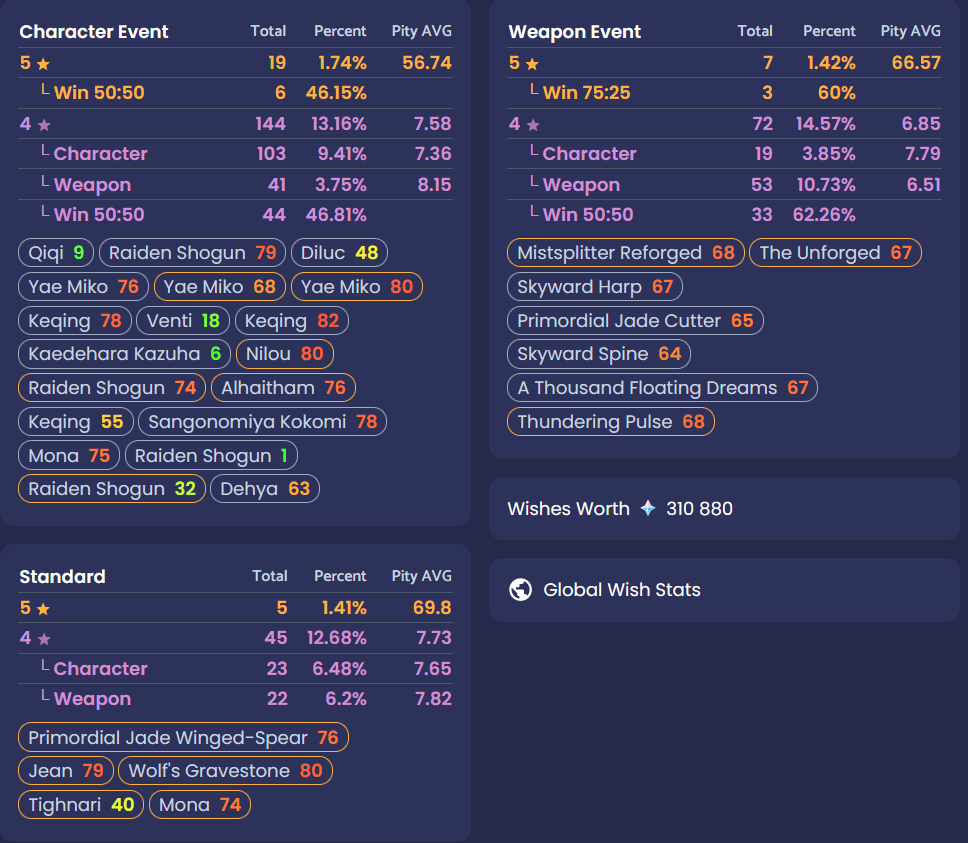Click the Wolf's Gravestone 80 tag

pyautogui.click(x=225, y=771)
